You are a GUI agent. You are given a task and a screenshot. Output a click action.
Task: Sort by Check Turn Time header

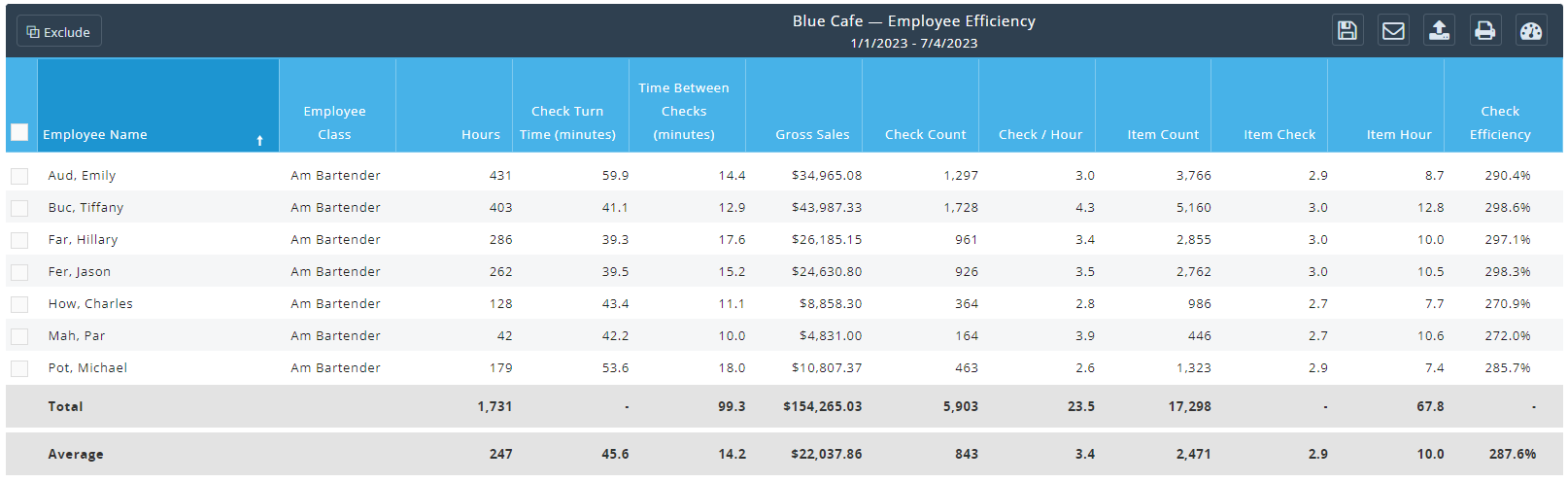[567, 123]
